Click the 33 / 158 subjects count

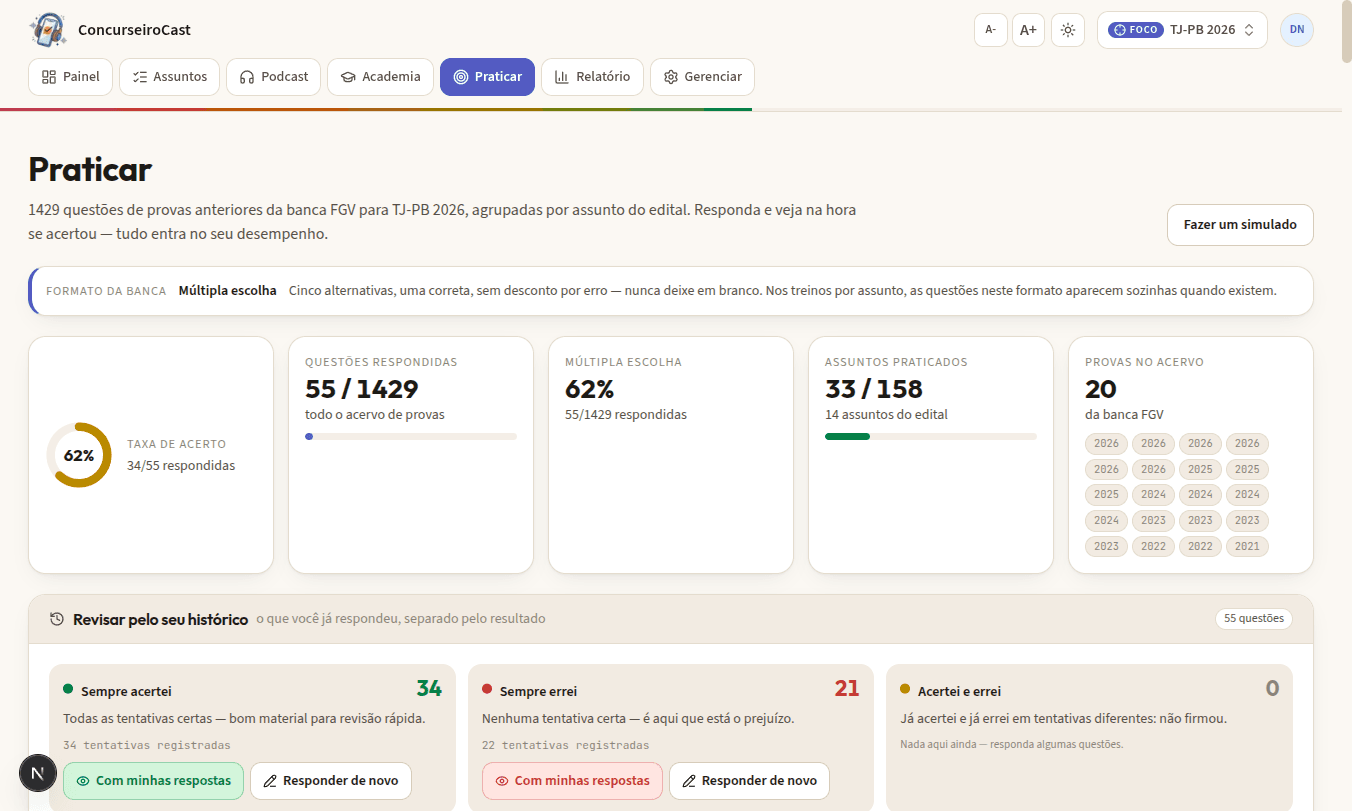[874, 389]
